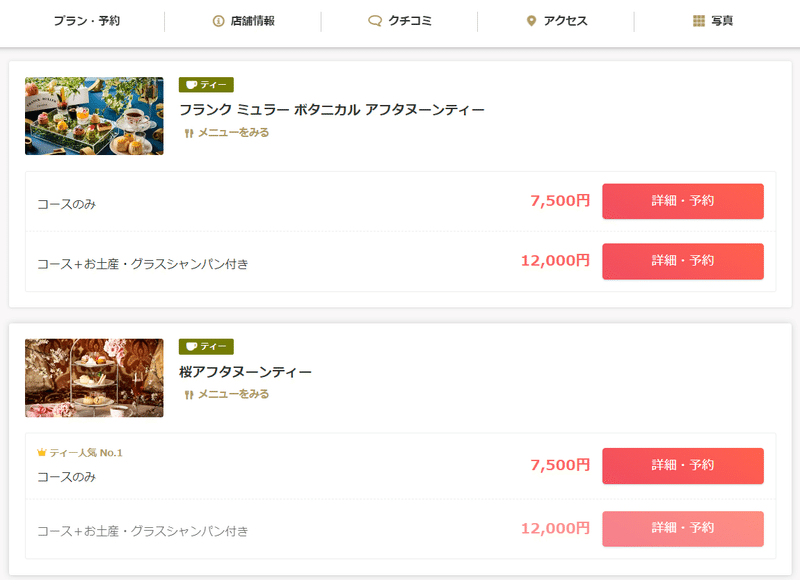Viewport: 800px width, 580px height.
Task: Click the speech bubble icon beside クチコミ
Action: pos(375,21)
